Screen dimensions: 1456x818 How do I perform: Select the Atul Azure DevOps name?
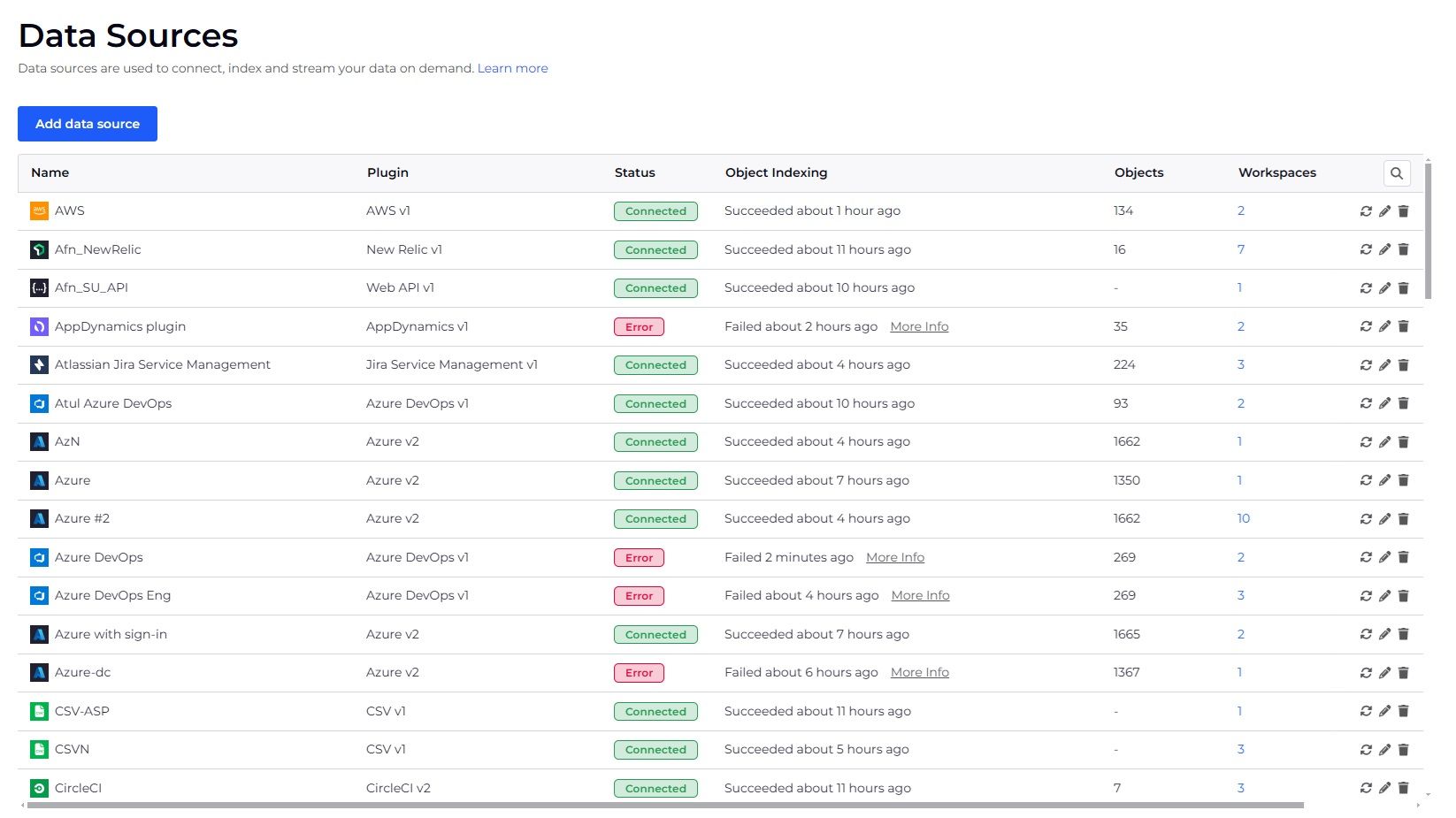113,403
